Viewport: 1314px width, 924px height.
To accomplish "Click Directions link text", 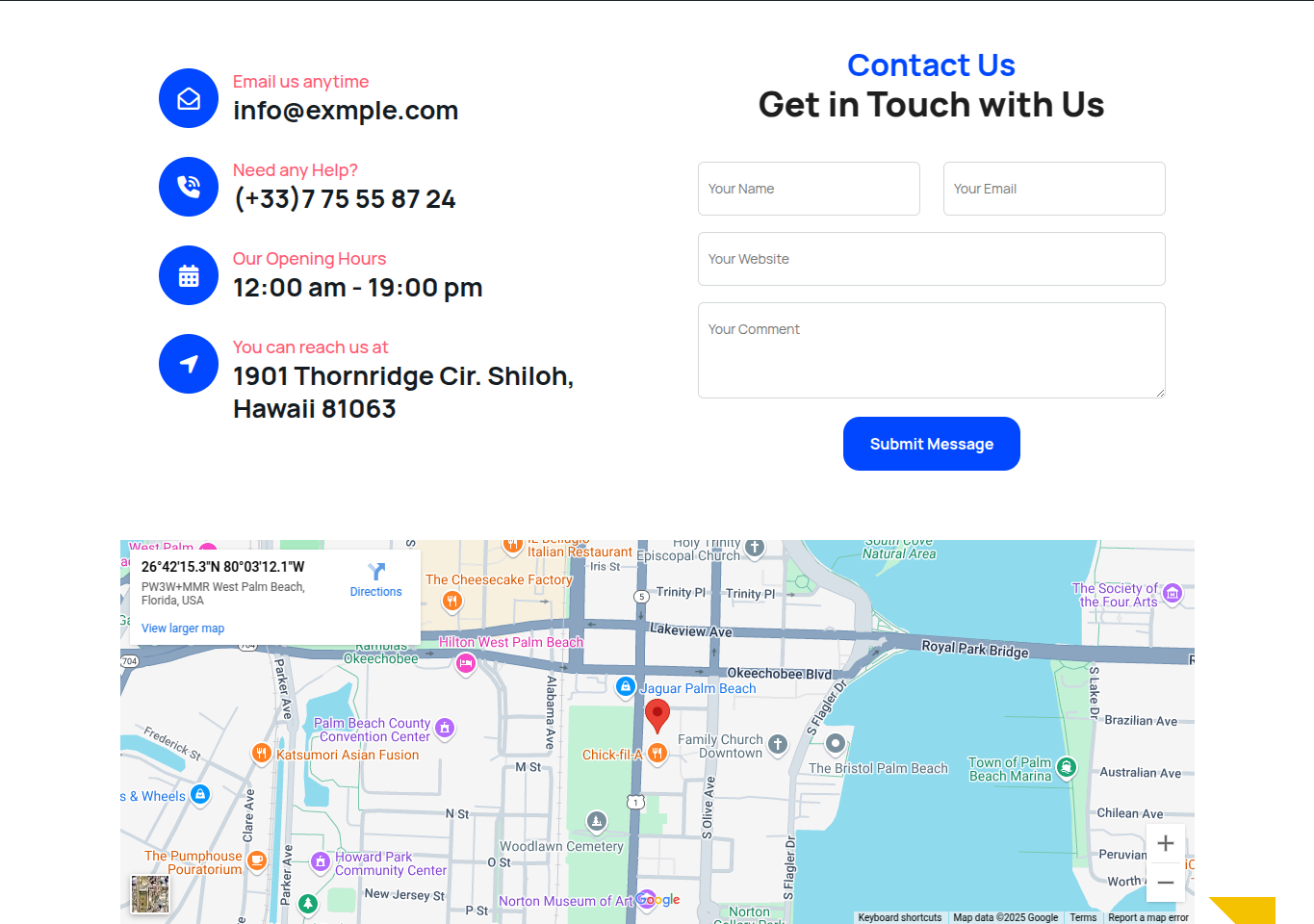I will tap(376, 592).
